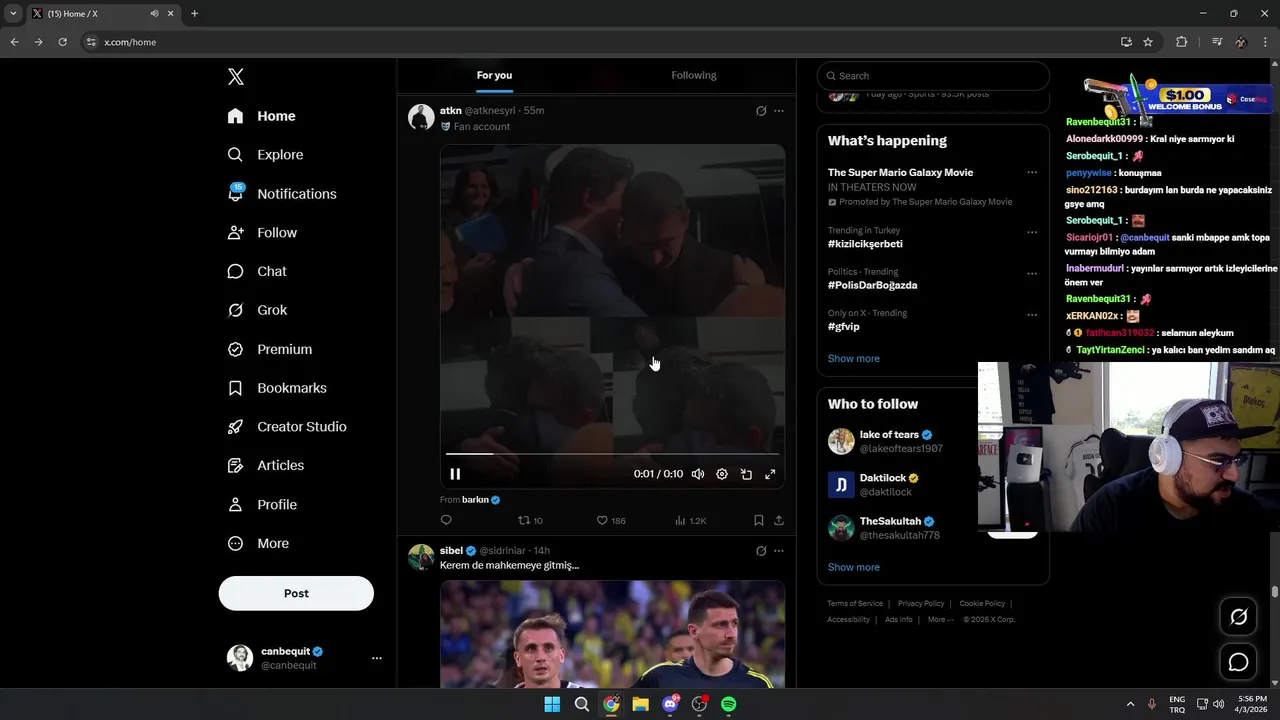Open options for #gfvip trend
The image size is (1280, 720).
[1032, 315]
